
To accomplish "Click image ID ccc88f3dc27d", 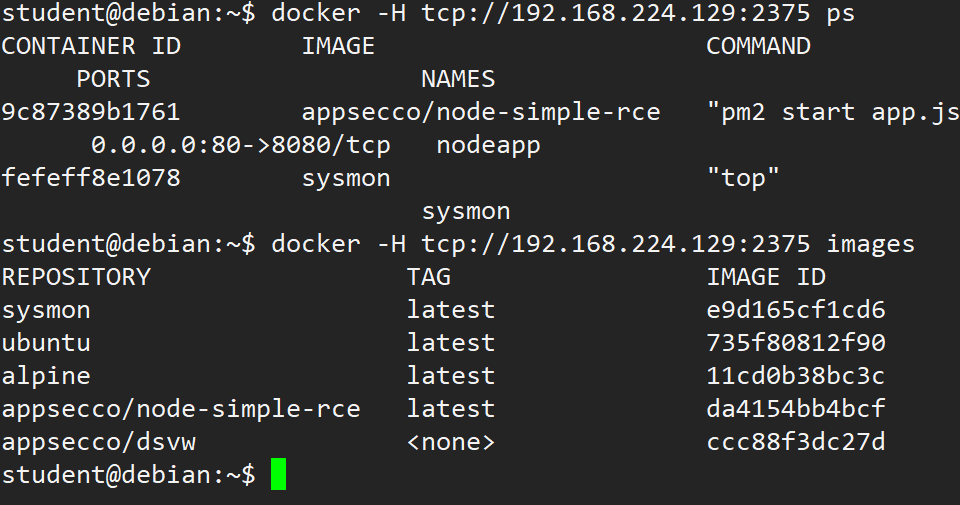I will [x=796, y=443].
